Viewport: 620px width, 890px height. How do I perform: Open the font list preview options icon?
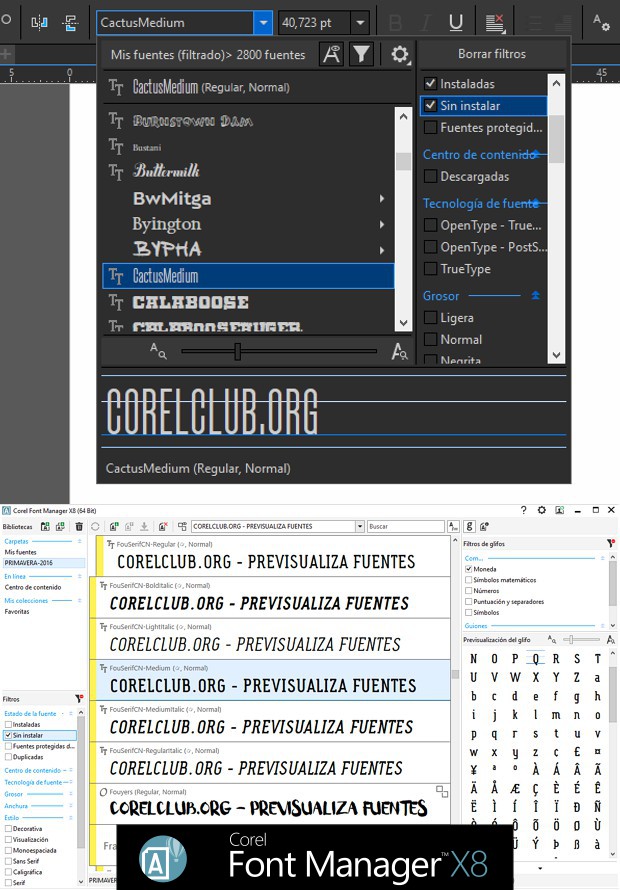[x=331, y=55]
